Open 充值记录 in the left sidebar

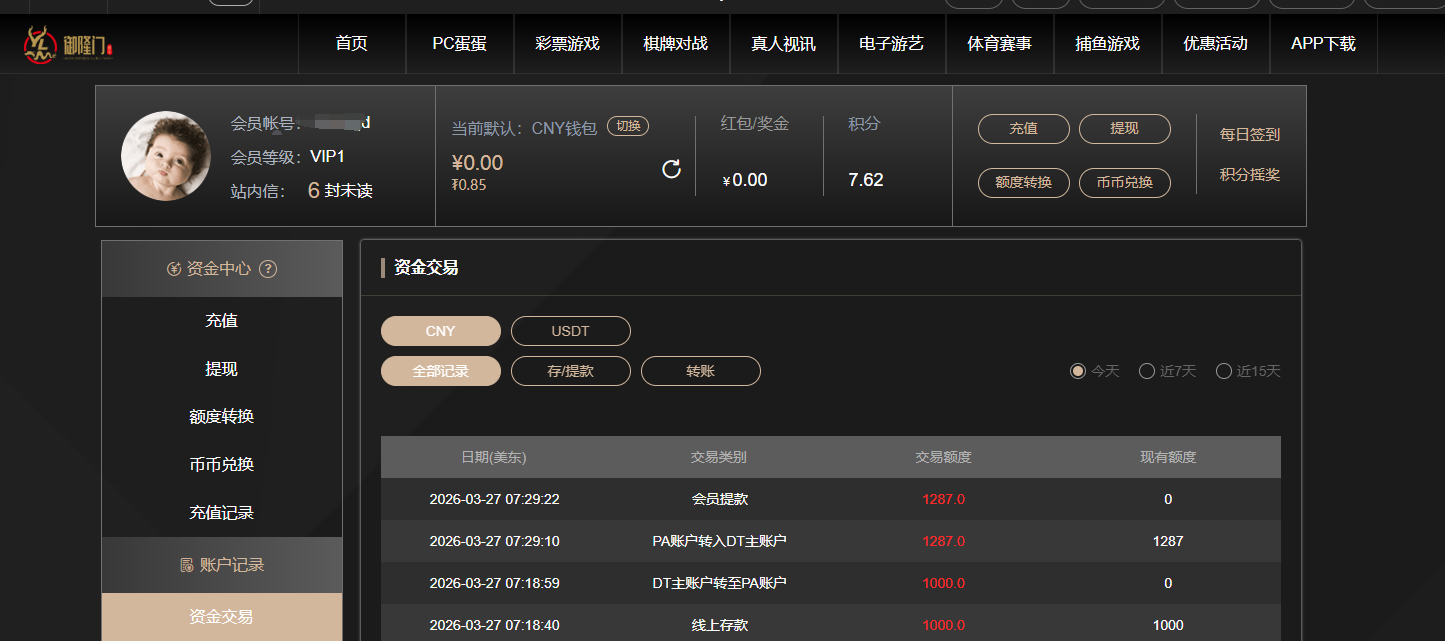click(221, 513)
